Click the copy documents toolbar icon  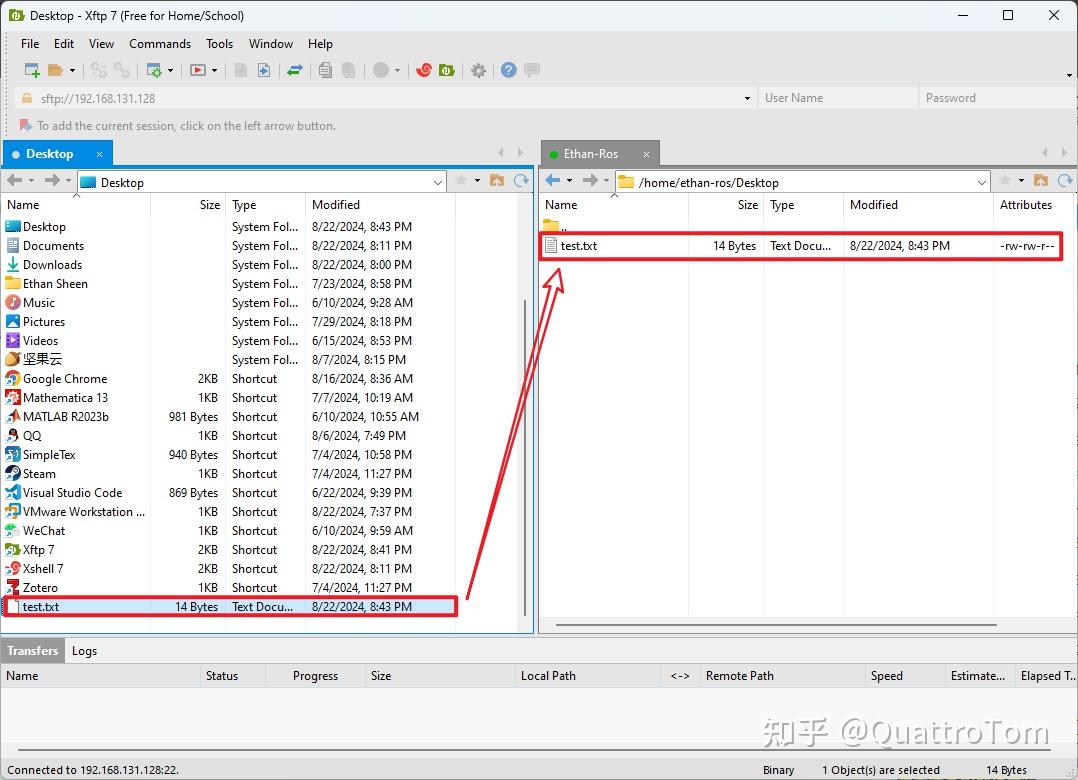[x=325, y=70]
